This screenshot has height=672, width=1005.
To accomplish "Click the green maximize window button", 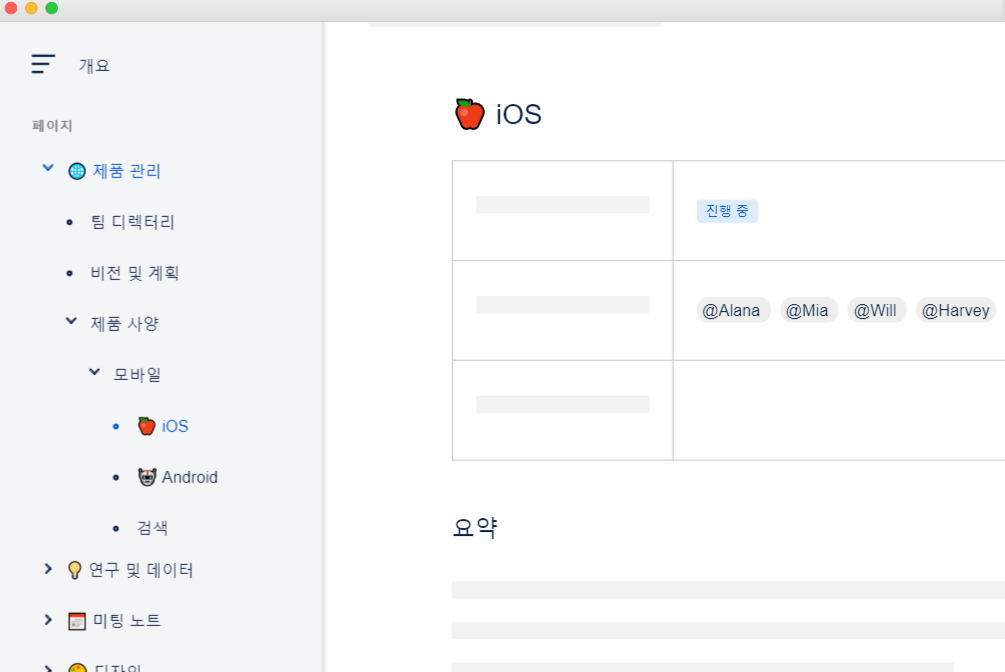I will [52, 8].
